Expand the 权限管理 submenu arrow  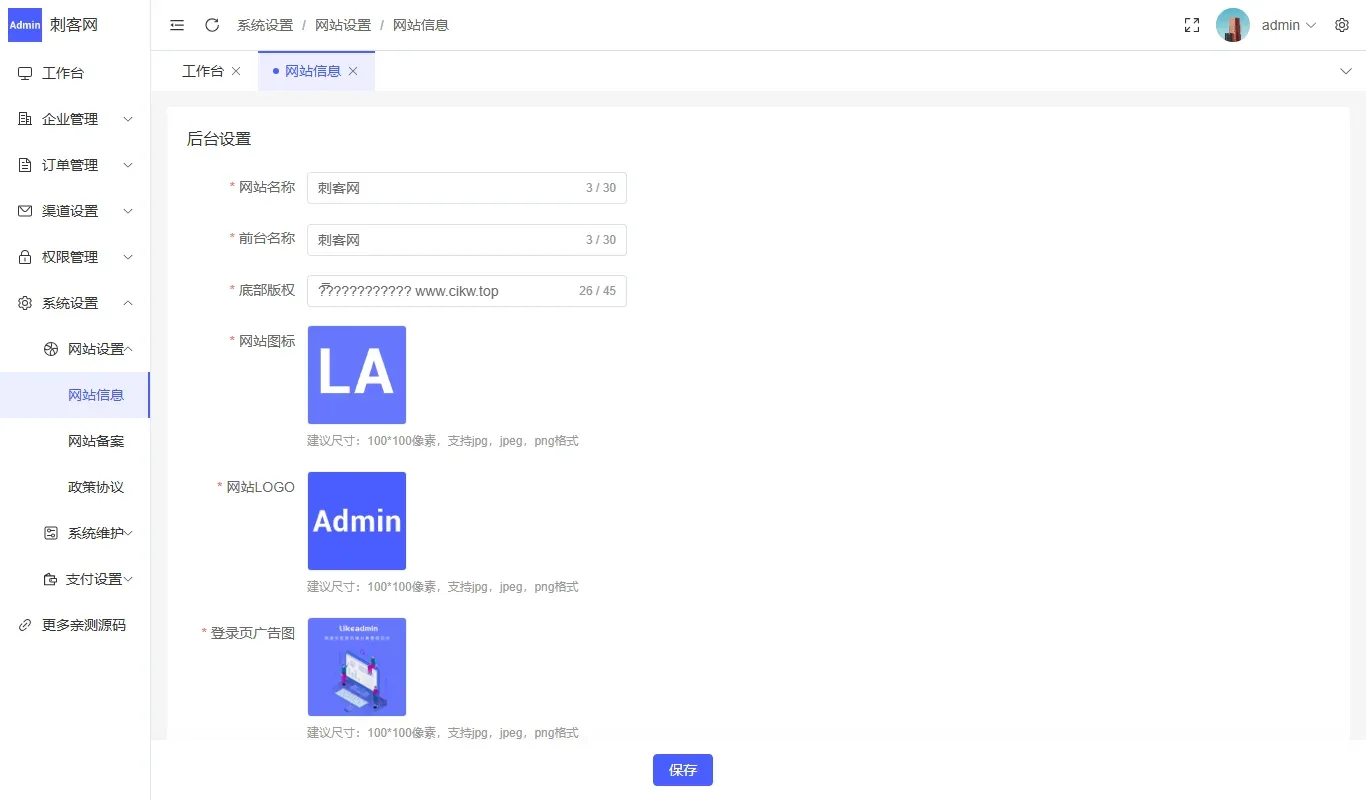[x=128, y=257]
